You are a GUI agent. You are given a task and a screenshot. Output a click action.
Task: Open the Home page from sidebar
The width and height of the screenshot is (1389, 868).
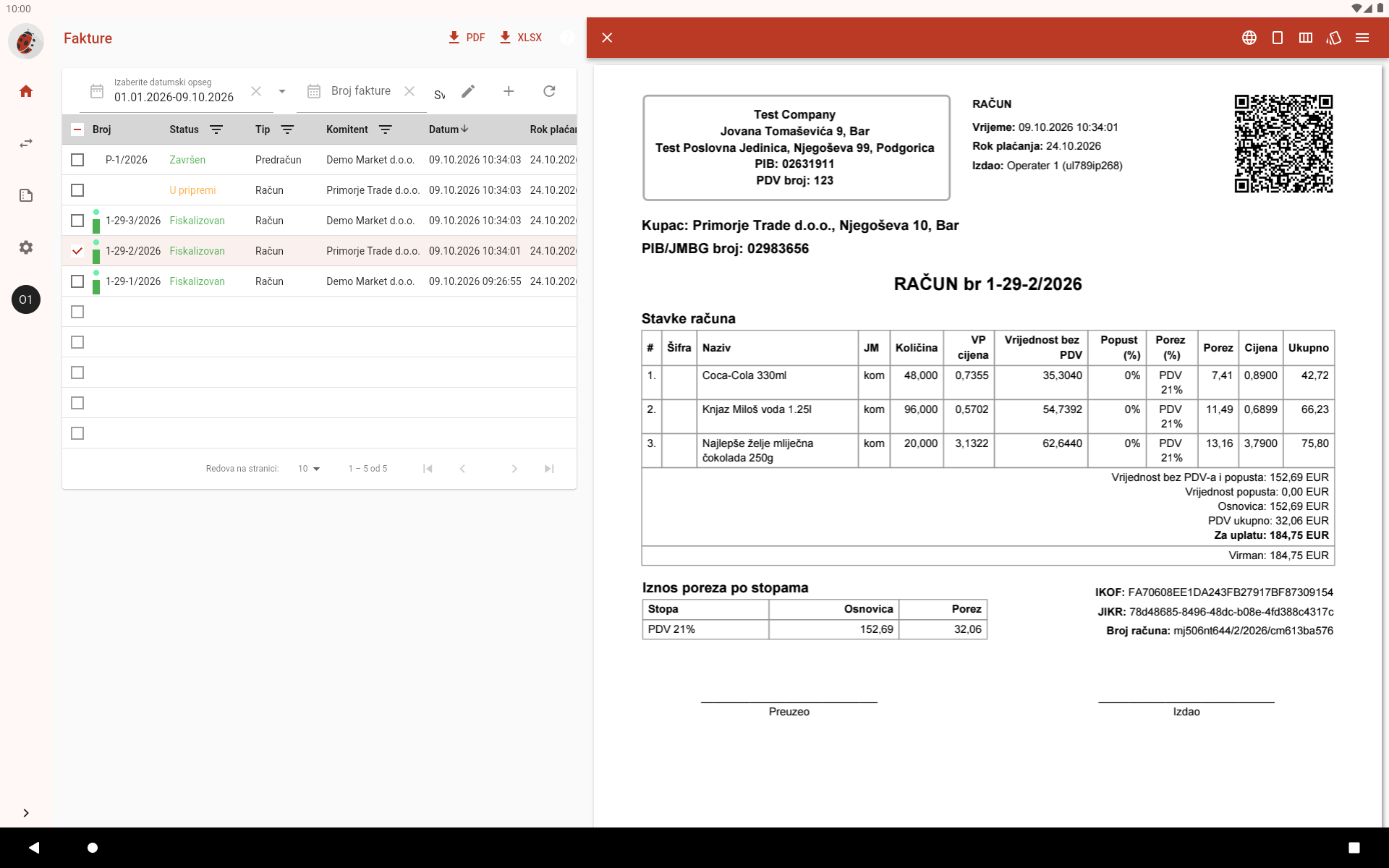(x=26, y=91)
